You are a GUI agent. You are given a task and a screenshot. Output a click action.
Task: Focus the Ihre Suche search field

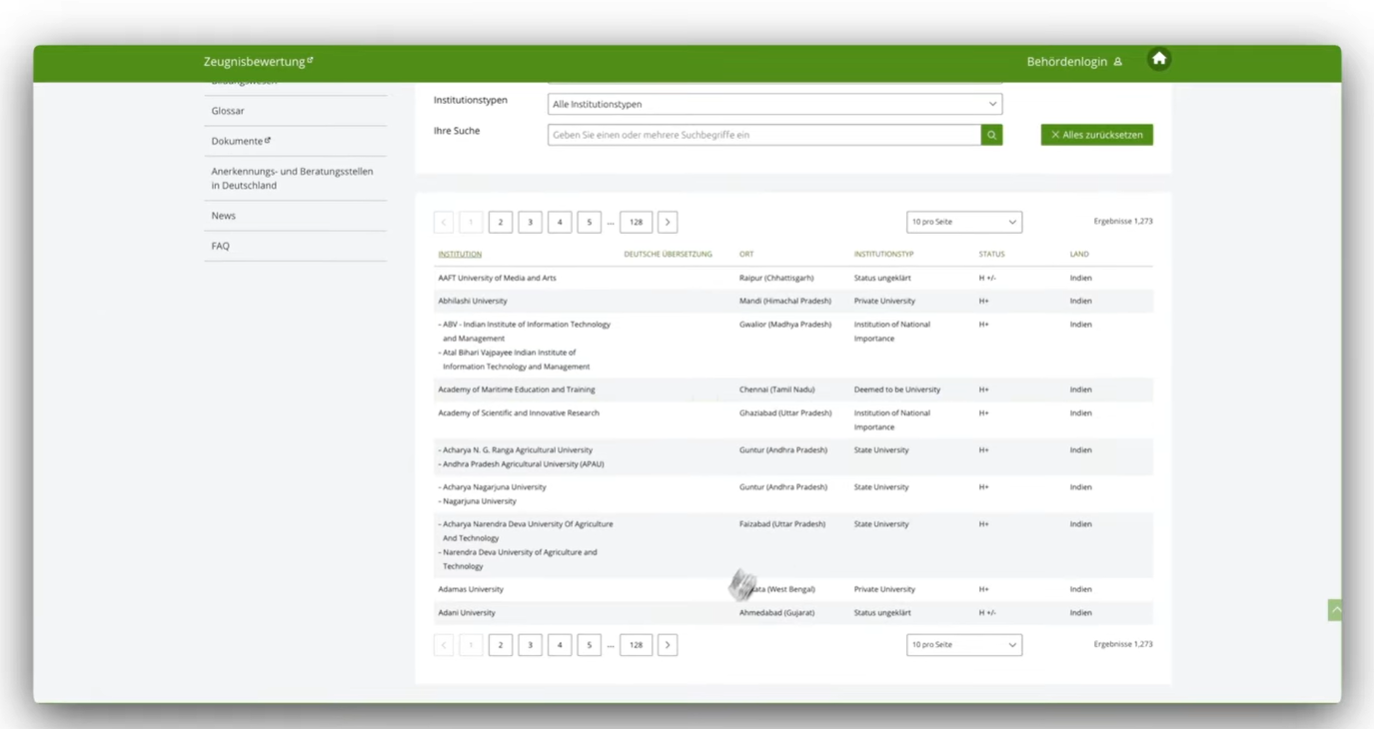[764, 135]
